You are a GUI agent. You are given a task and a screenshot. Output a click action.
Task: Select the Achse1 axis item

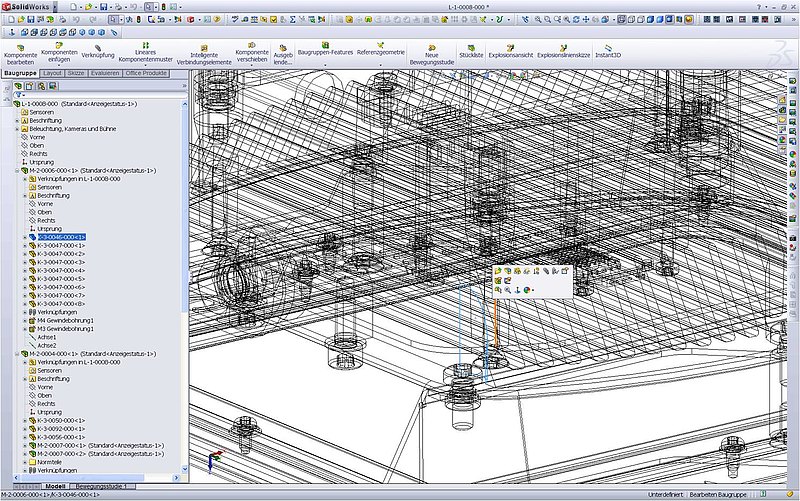[x=47, y=337]
